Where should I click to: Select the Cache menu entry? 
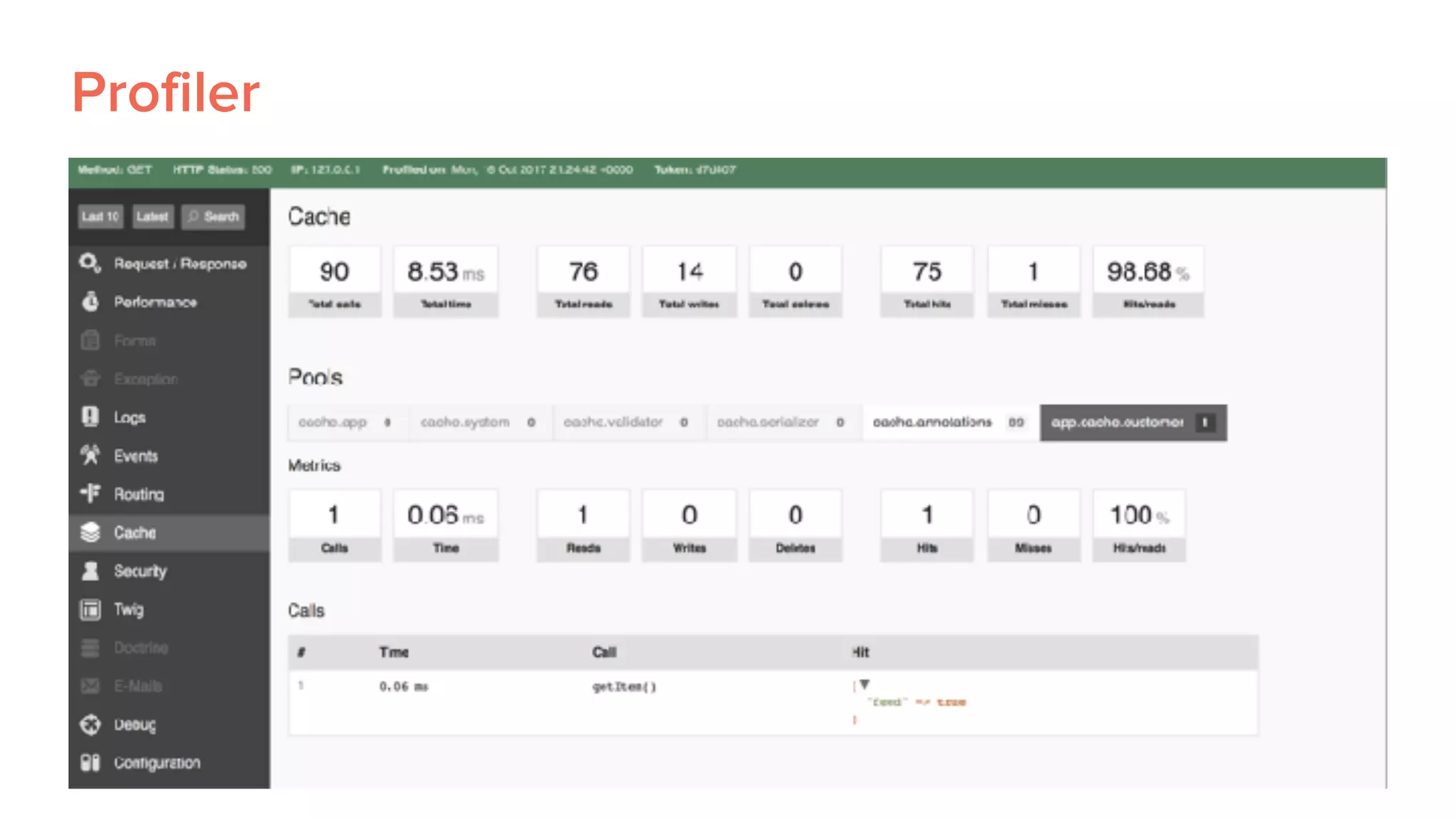click(169, 532)
